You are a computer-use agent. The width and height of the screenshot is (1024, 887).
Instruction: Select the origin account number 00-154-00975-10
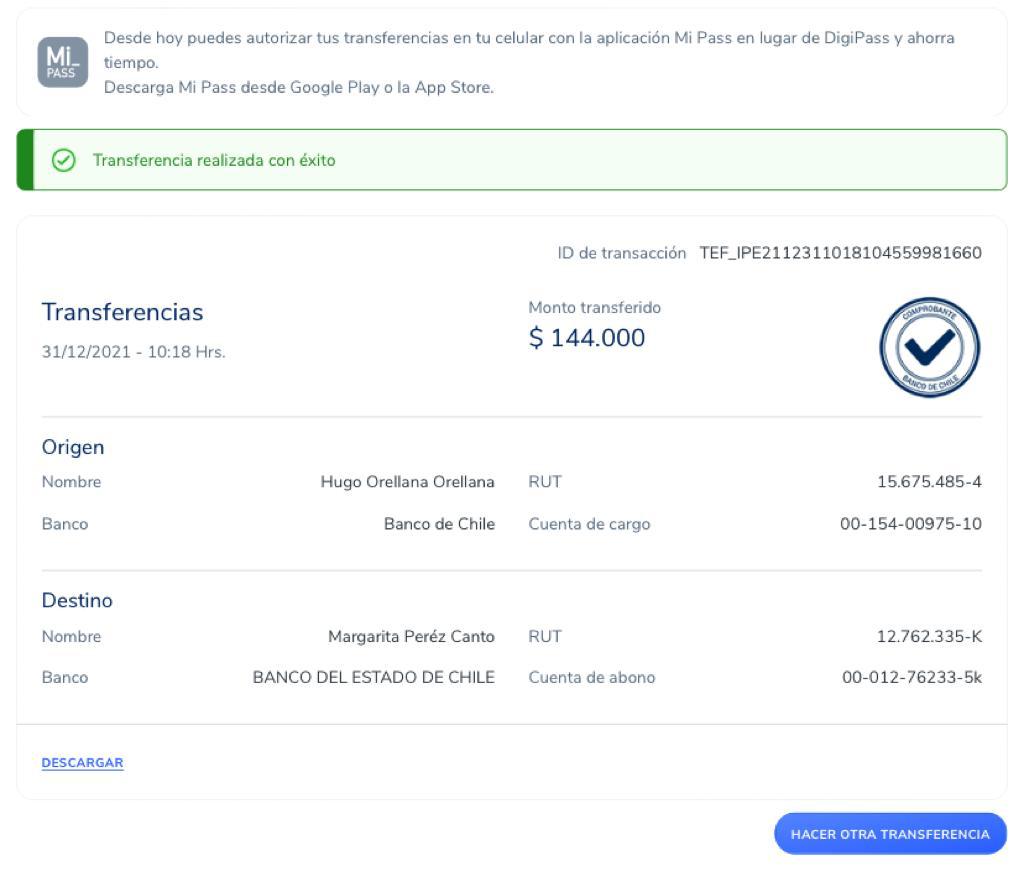[x=910, y=524]
